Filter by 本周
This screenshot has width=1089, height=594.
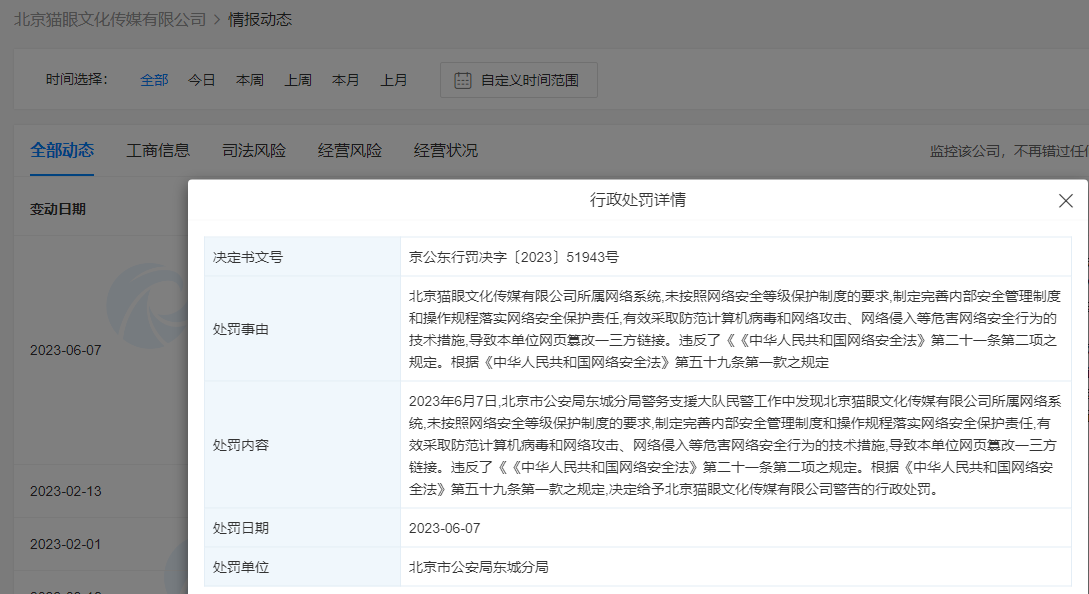coord(249,81)
